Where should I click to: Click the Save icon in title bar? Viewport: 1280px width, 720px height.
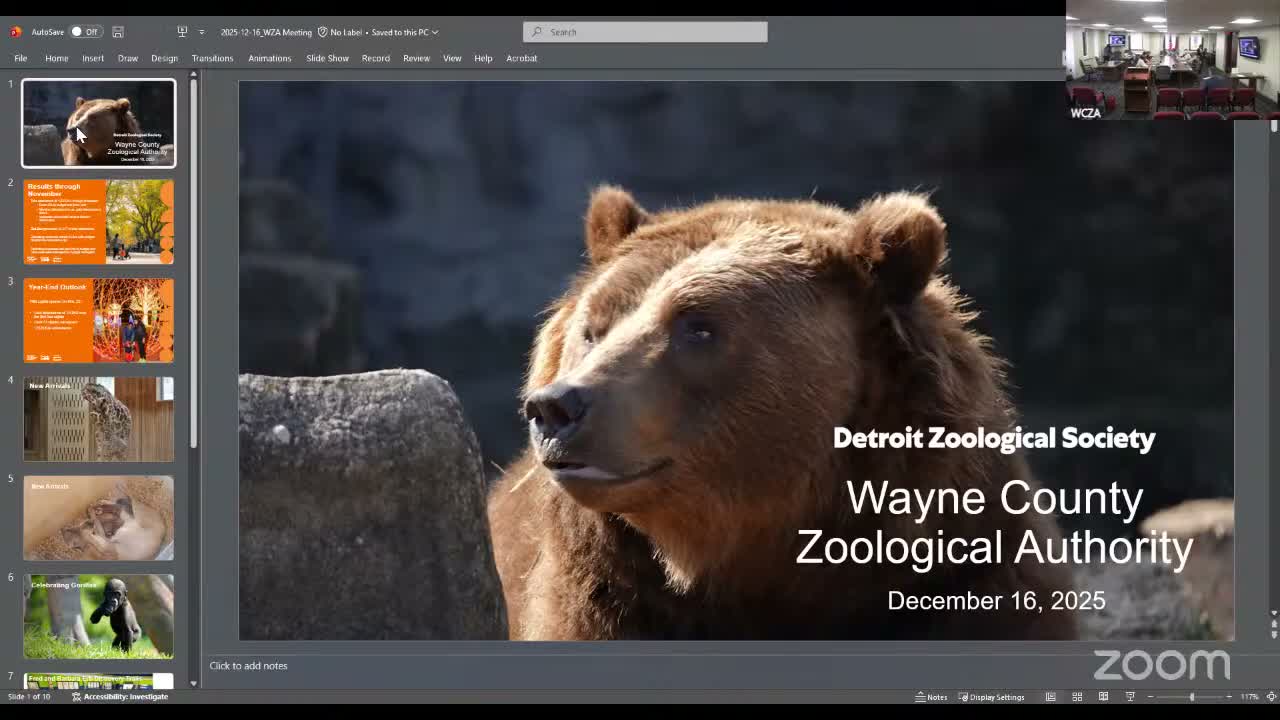118,32
